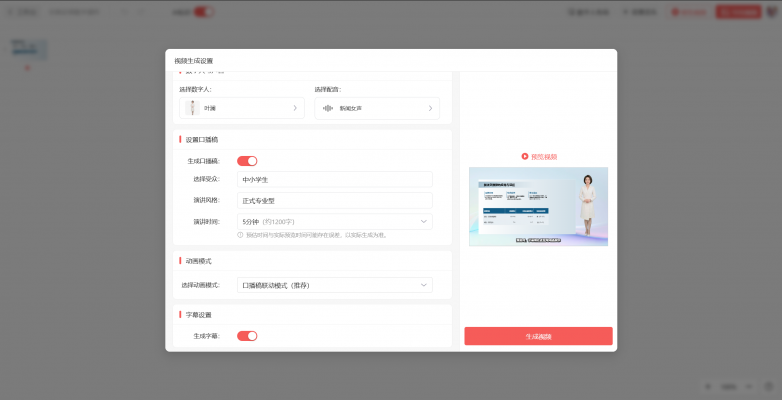Image resolution: width=782 pixels, height=400 pixels.
Task: Open voice picker via 新闻女声 chevron arrow
Action: point(430,108)
